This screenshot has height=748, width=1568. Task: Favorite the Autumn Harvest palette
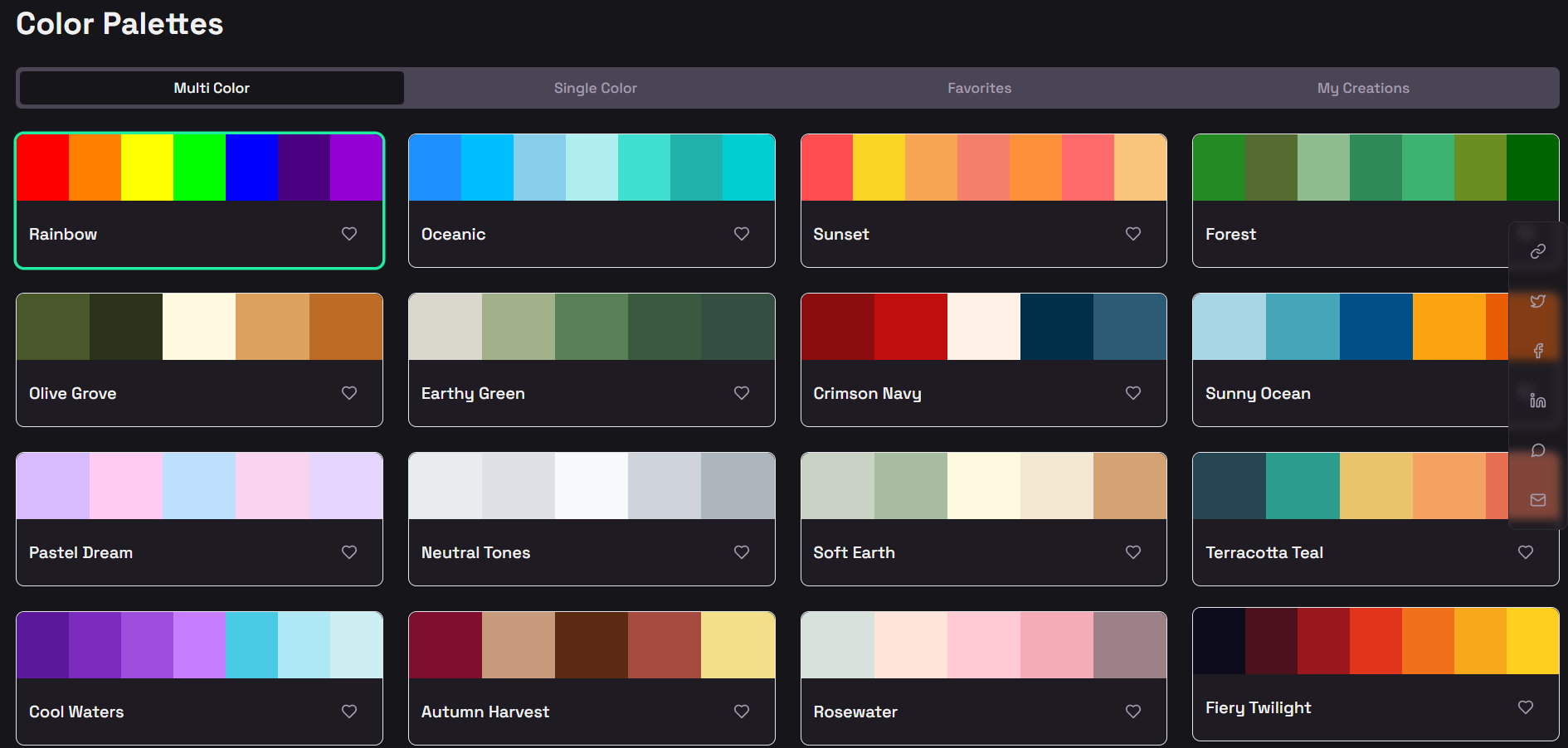(x=741, y=712)
